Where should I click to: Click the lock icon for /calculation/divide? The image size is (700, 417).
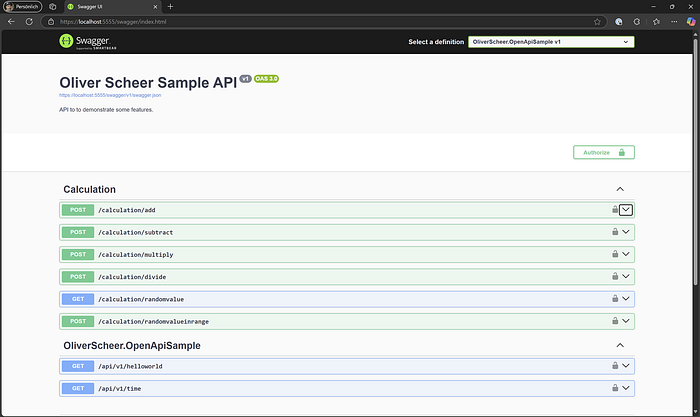[615, 276]
